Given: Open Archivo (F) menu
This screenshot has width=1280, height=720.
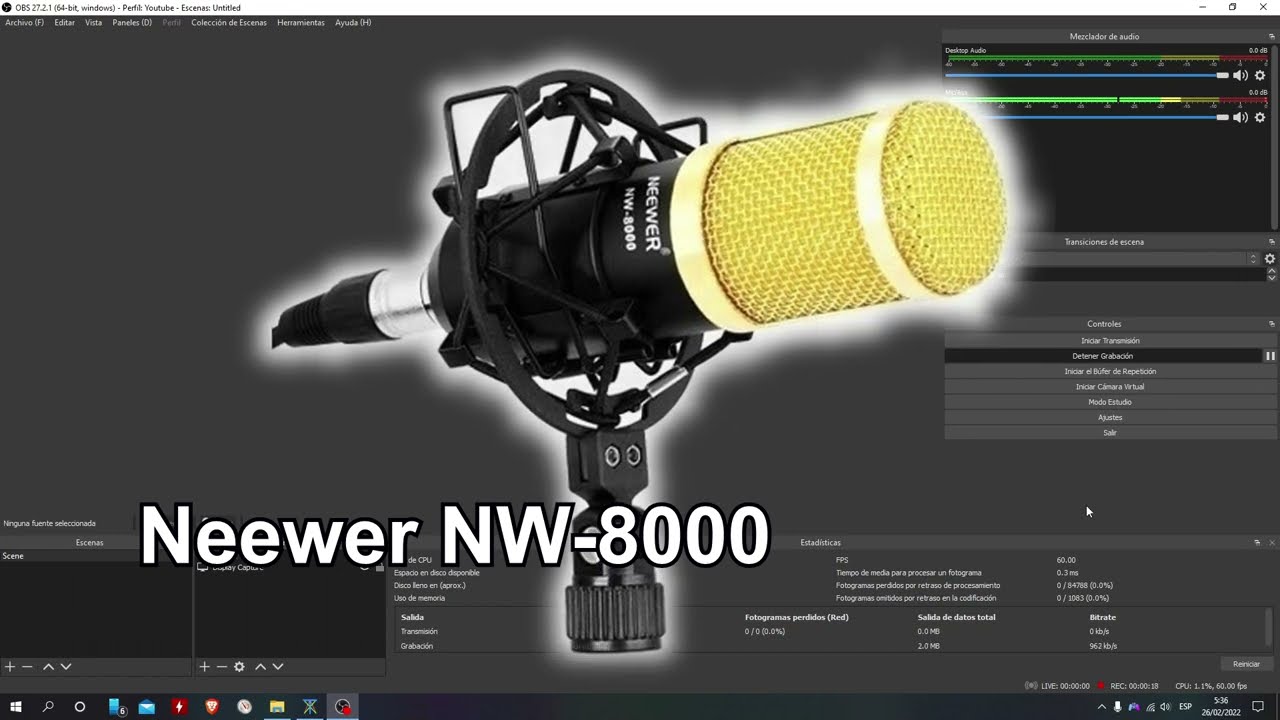Looking at the screenshot, I should coord(25,22).
